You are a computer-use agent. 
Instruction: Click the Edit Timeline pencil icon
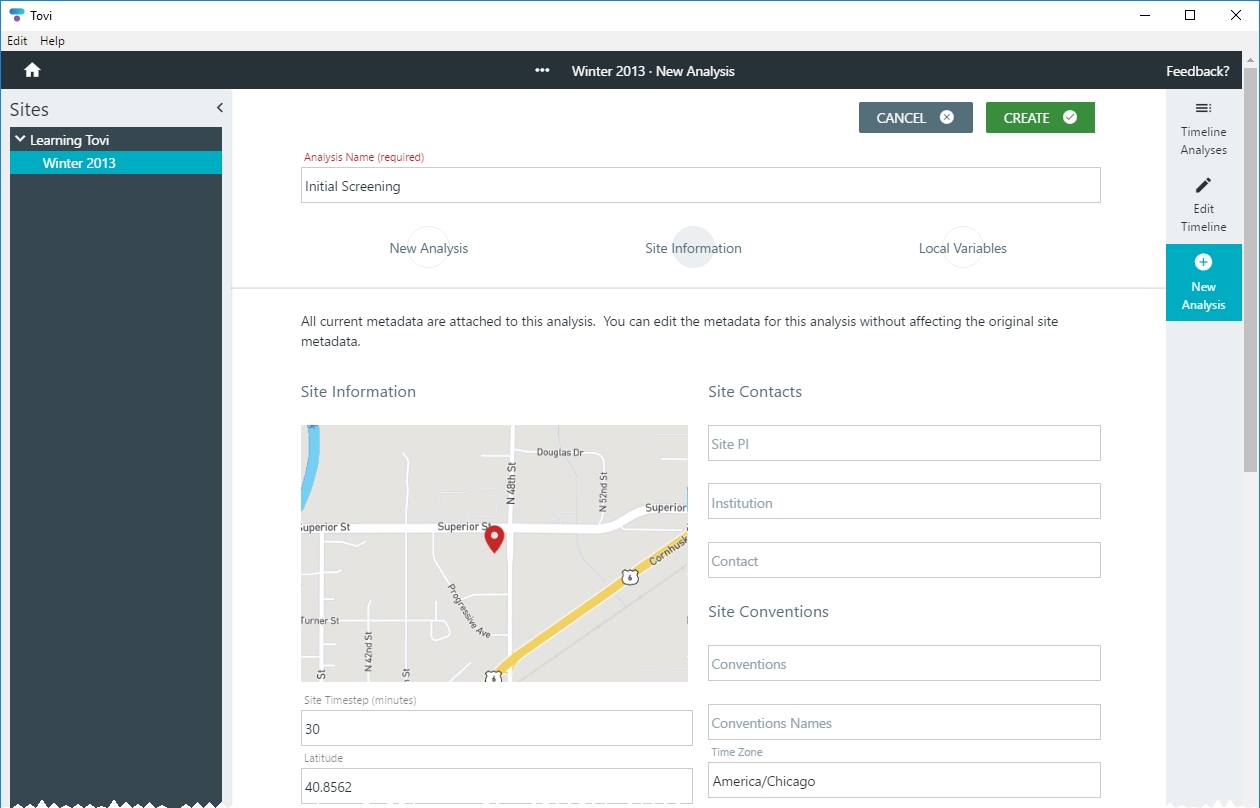[1203, 186]
